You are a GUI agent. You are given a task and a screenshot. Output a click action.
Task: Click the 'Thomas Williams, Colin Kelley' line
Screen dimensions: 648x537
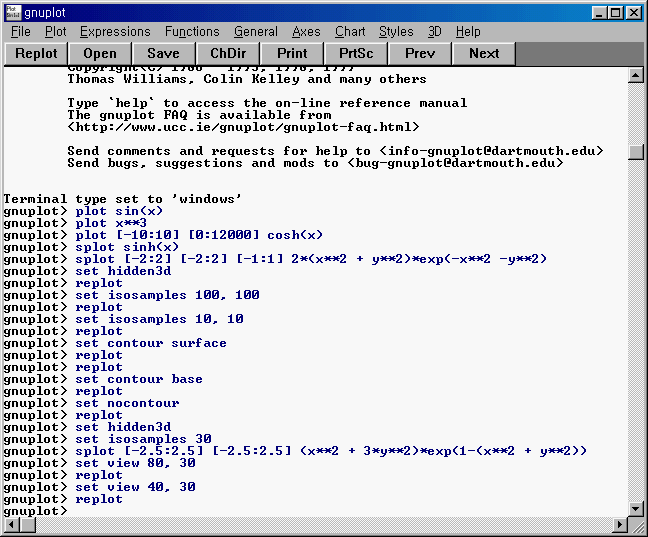point(247,79)
